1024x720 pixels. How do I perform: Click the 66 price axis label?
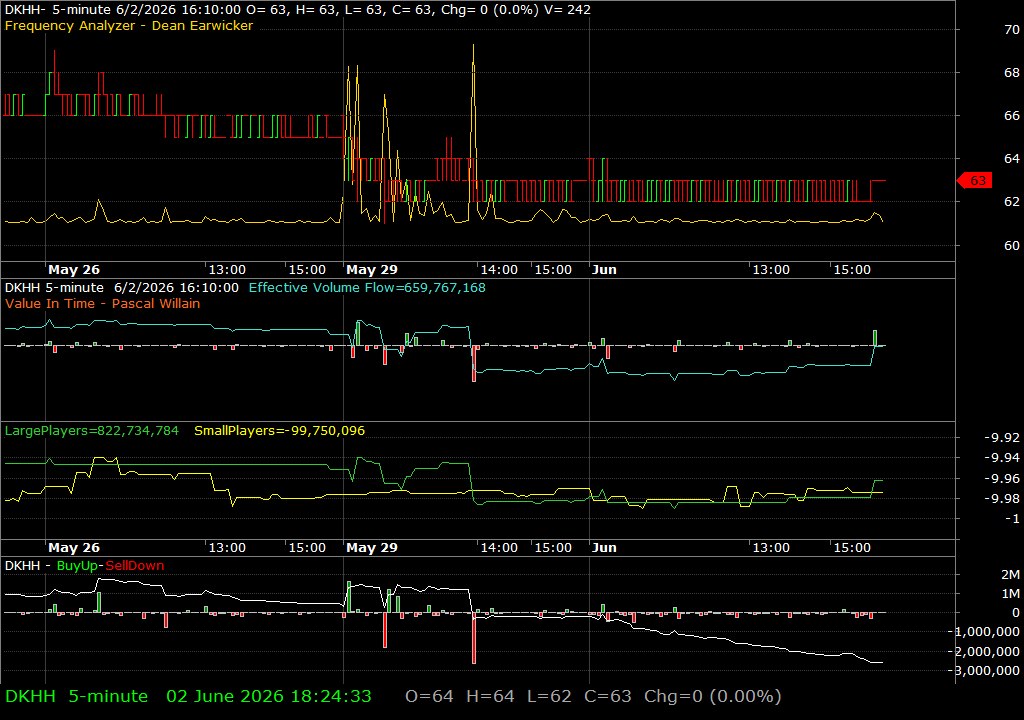1012,116
